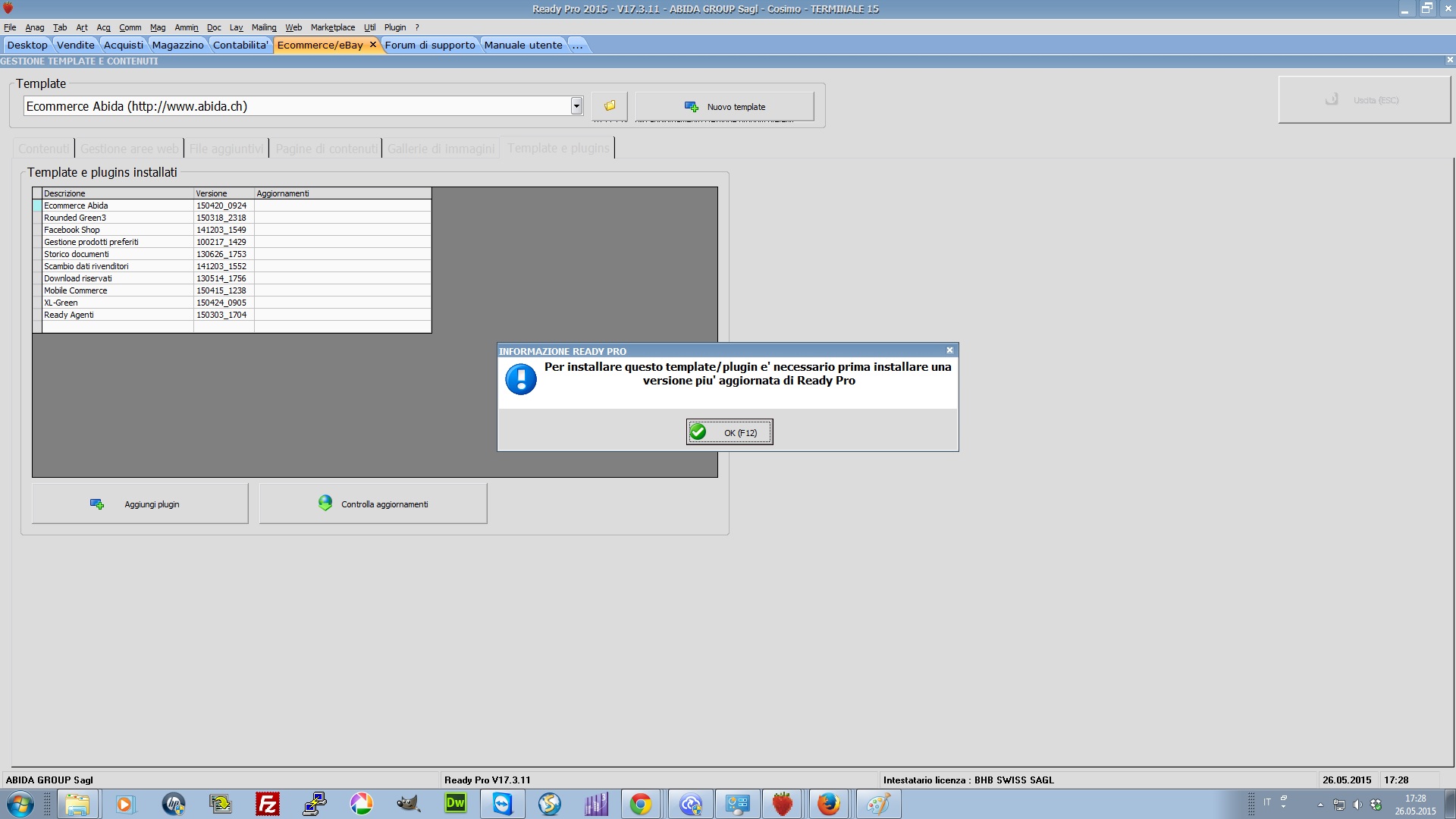Viewport: 1456px width, 819px height.
Task: Open the Plugin menu
Action: 394,27
